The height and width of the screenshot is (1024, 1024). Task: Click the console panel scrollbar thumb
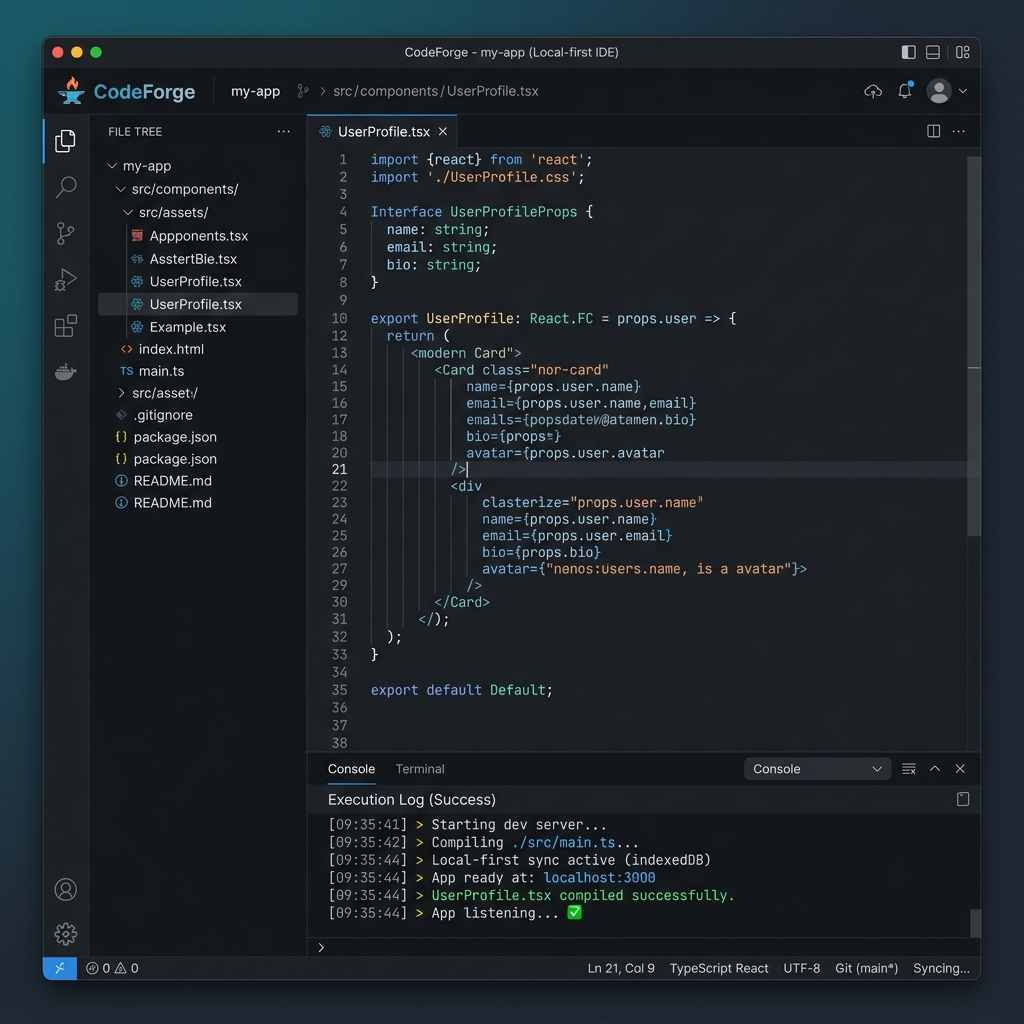point(975,923)
